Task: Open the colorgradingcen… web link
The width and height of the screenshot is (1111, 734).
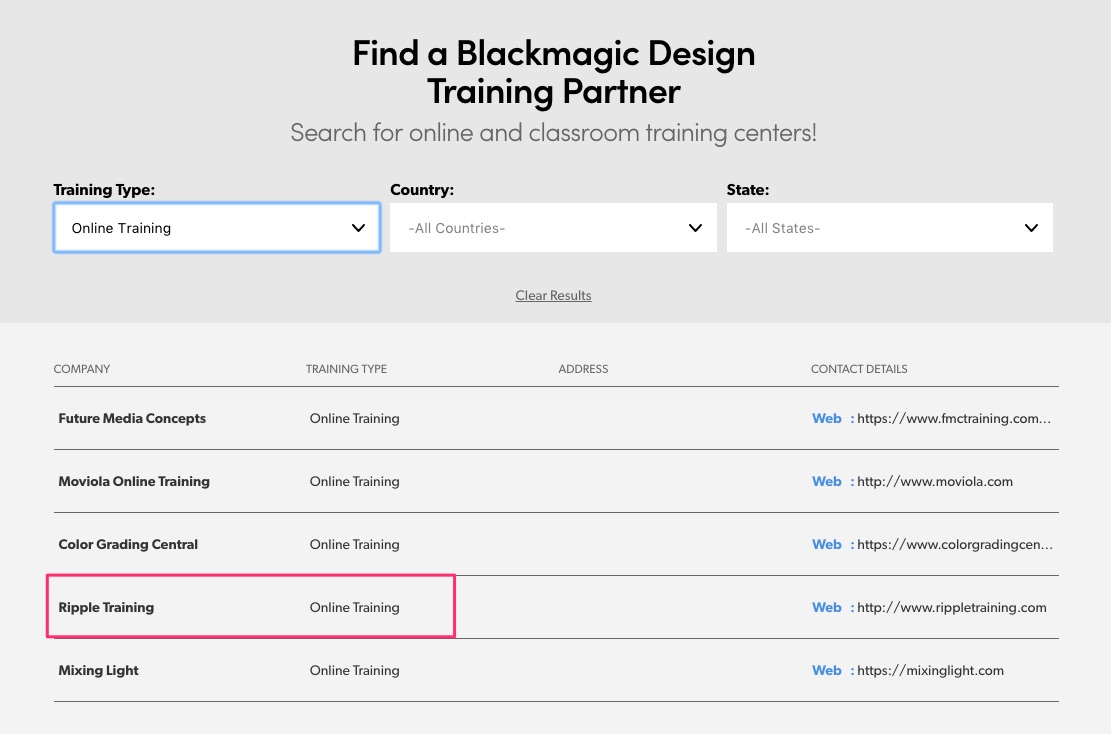Action: pyautogui.click(x=955, y=545)
